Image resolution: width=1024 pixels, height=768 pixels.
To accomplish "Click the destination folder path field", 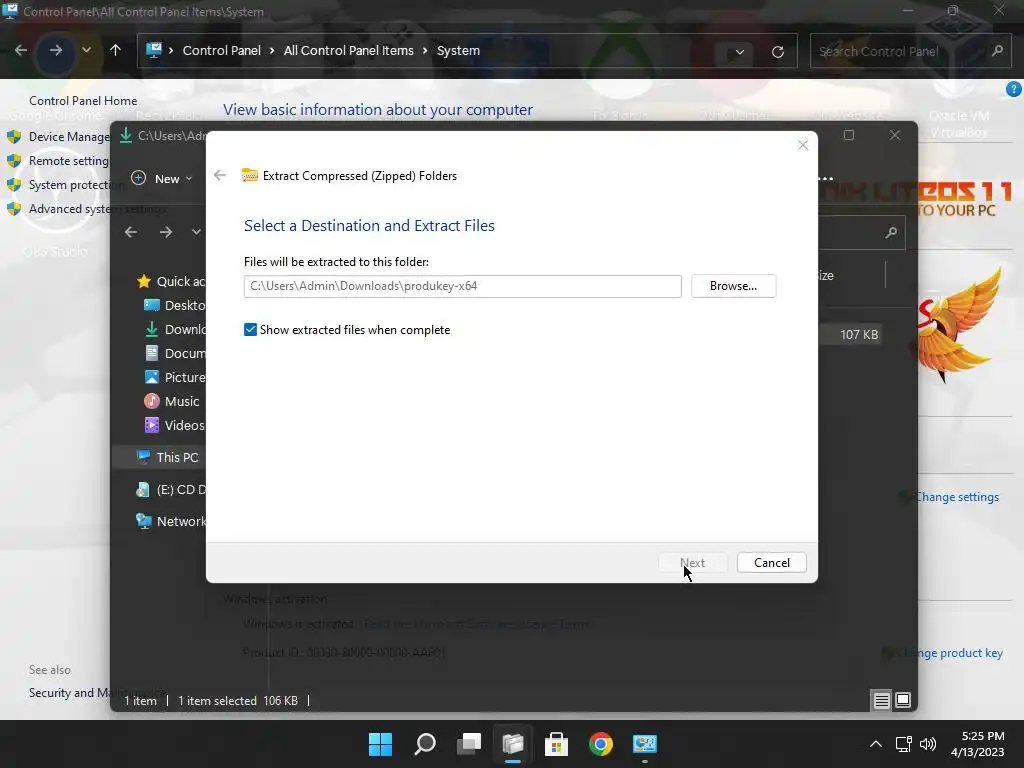I will pyautogui.click(x=462, y=286).
